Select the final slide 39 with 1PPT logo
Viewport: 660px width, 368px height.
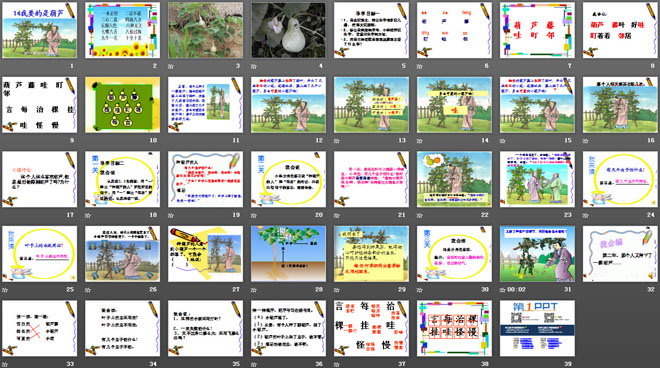[537, 328]
